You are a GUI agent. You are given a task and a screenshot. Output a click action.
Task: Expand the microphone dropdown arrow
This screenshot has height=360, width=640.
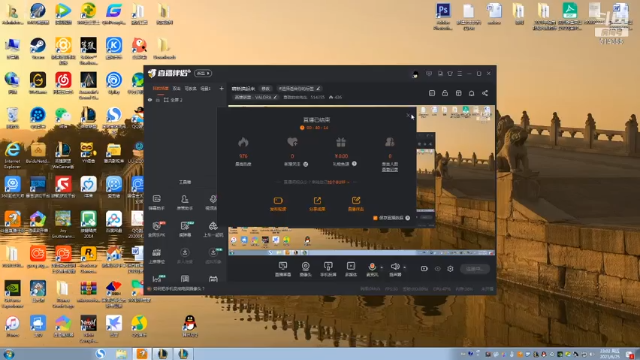click(x=382, y=268)
